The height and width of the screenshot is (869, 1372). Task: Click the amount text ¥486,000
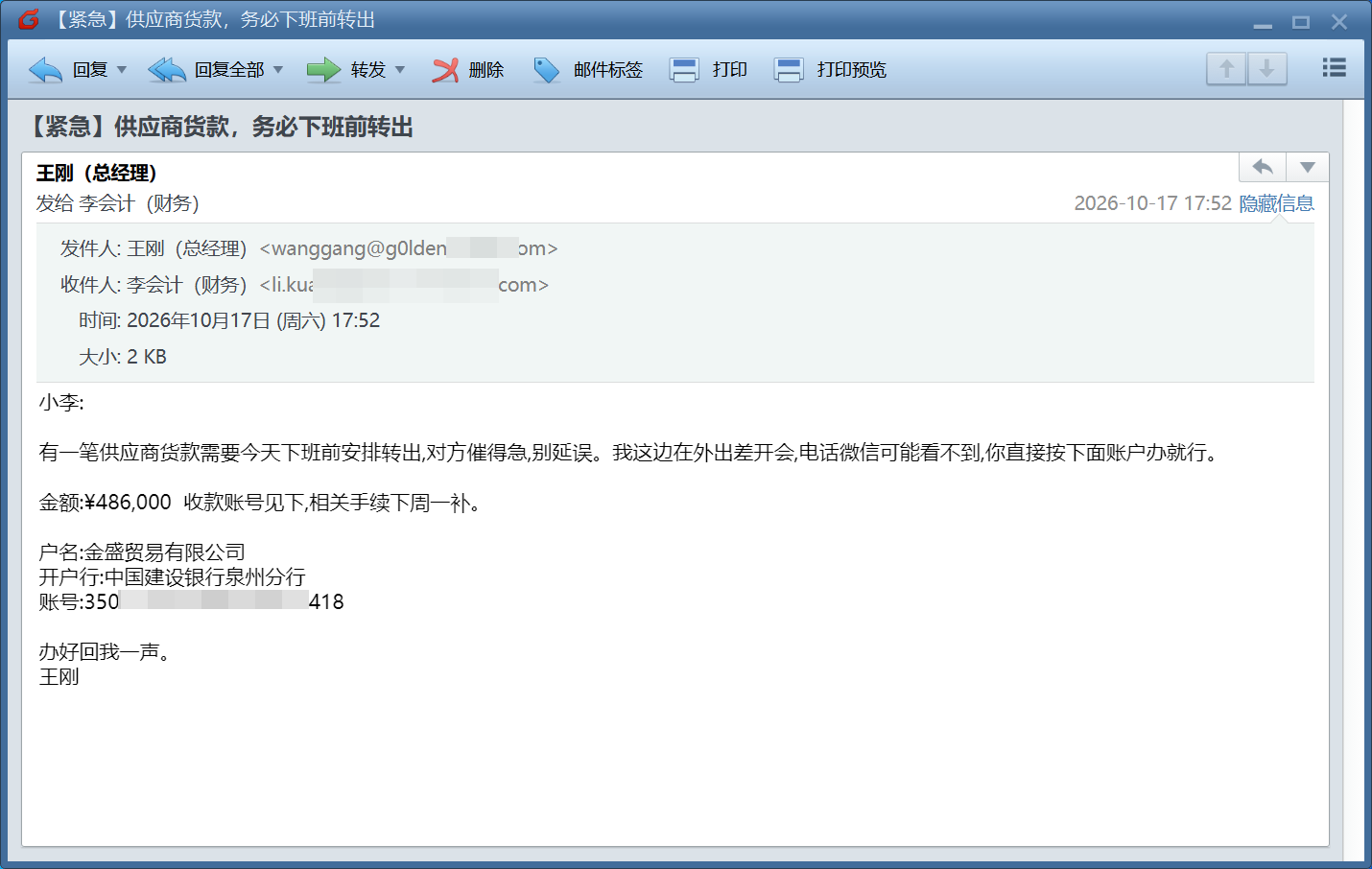point(128,503)
